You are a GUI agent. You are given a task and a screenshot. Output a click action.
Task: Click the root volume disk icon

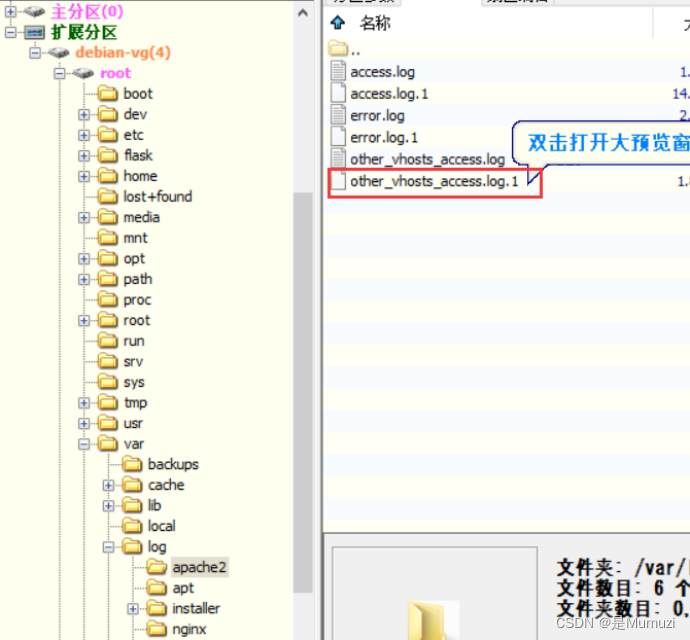pos(83,73)
